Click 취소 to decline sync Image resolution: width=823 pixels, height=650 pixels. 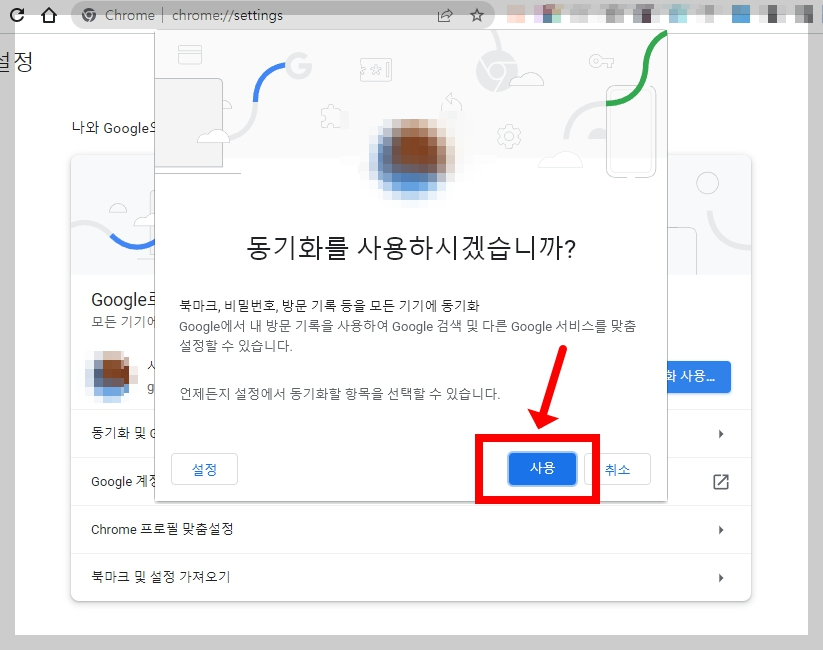click(x=618, y=468)
